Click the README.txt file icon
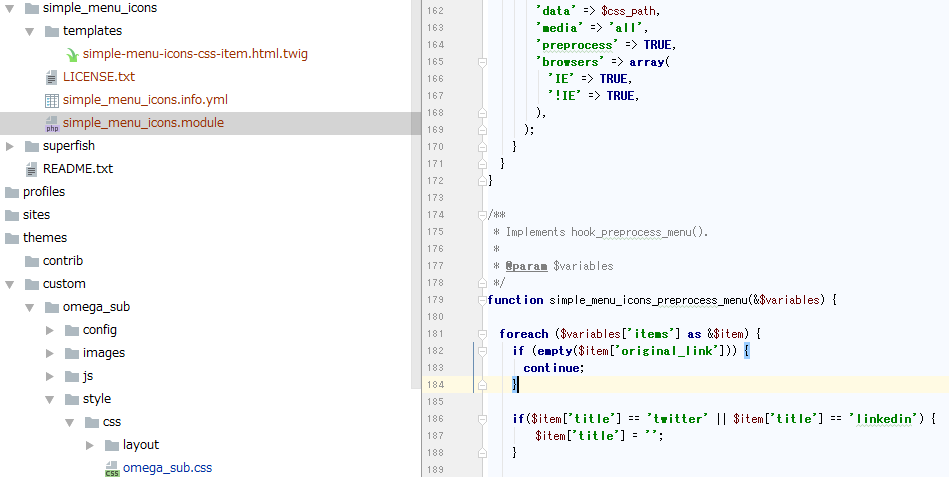949x477 pixels. 32,169
